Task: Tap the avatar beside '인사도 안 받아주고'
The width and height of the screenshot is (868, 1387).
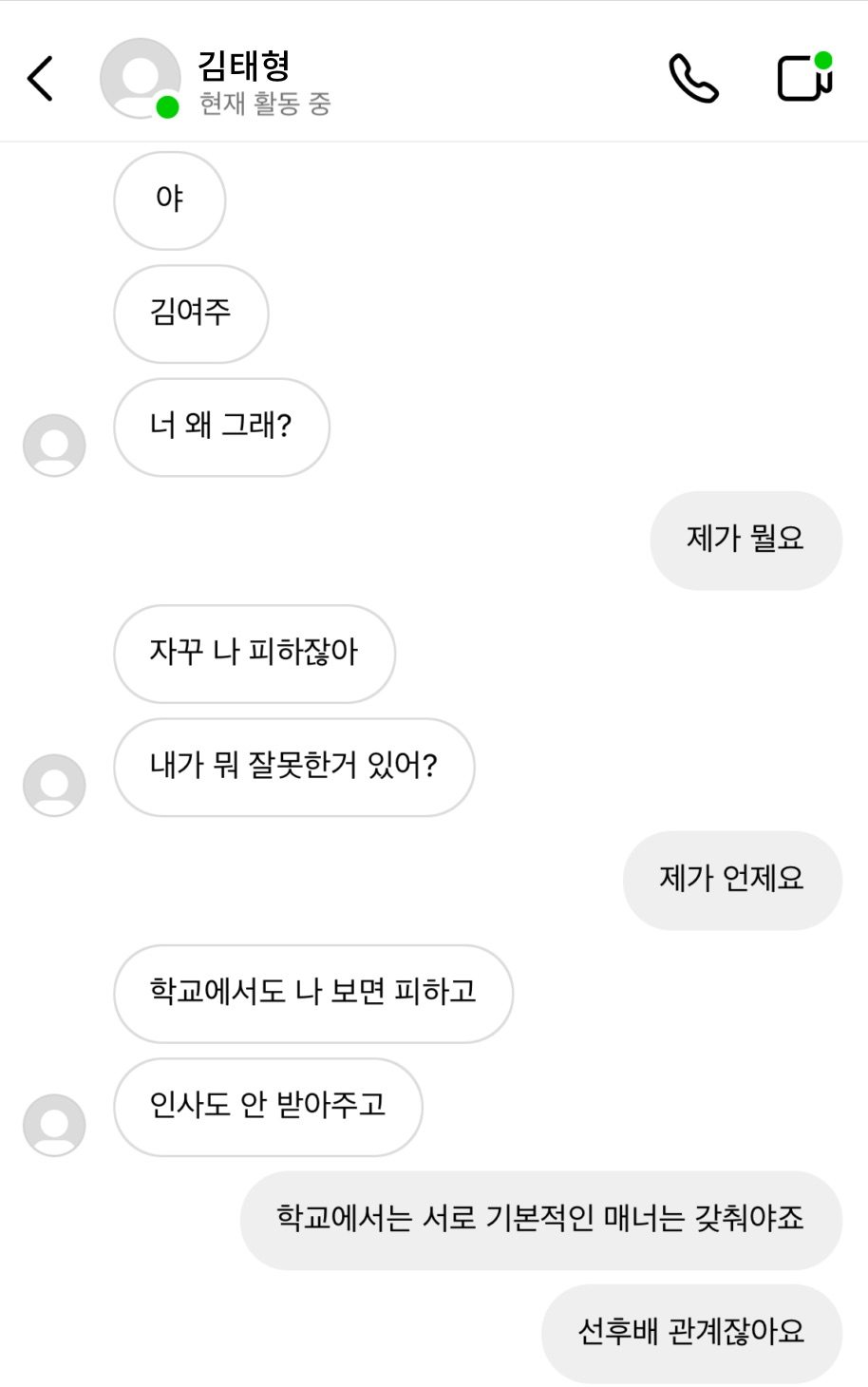Action: point(54,1125)
